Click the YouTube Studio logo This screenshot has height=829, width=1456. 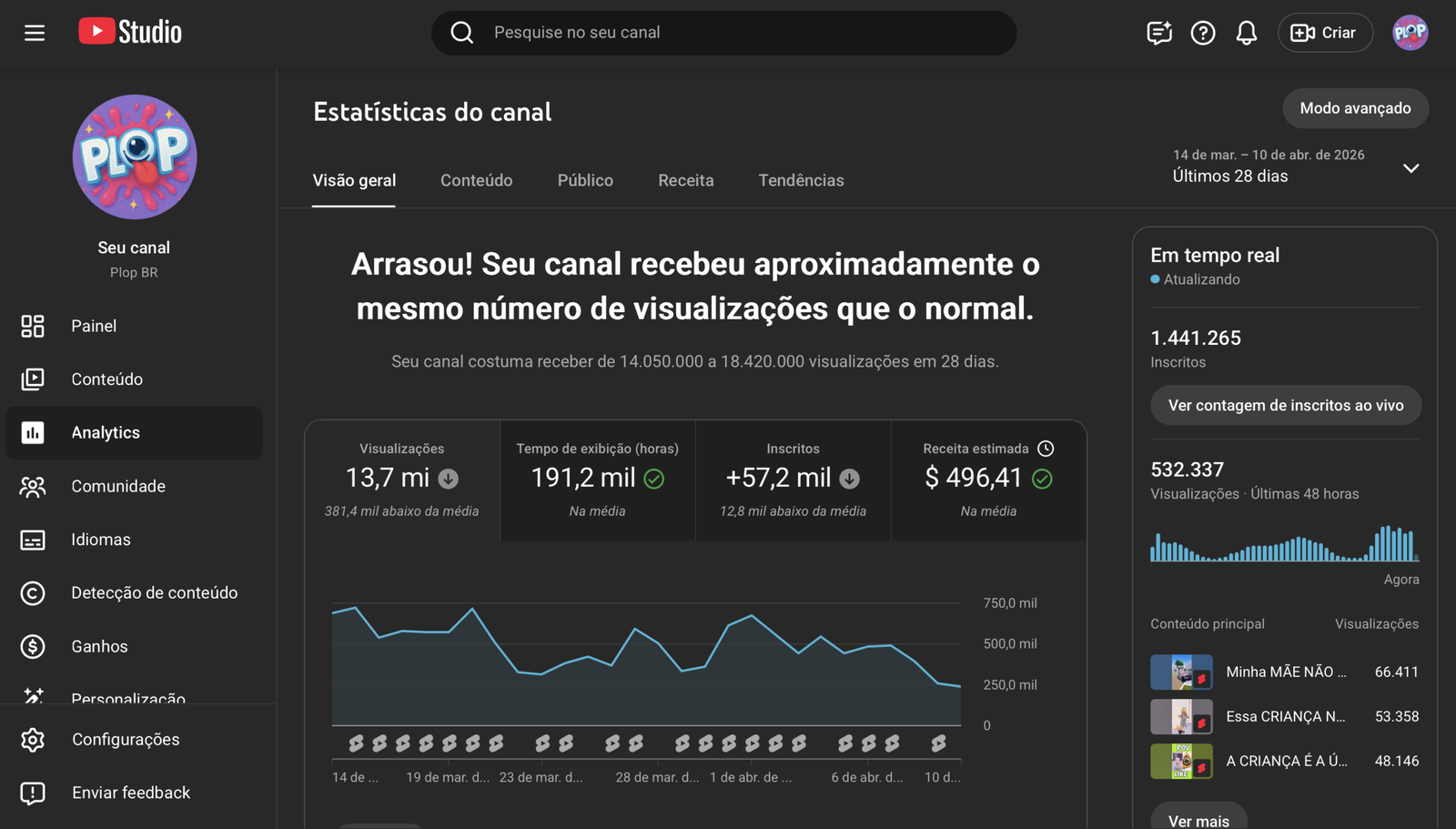130,32
